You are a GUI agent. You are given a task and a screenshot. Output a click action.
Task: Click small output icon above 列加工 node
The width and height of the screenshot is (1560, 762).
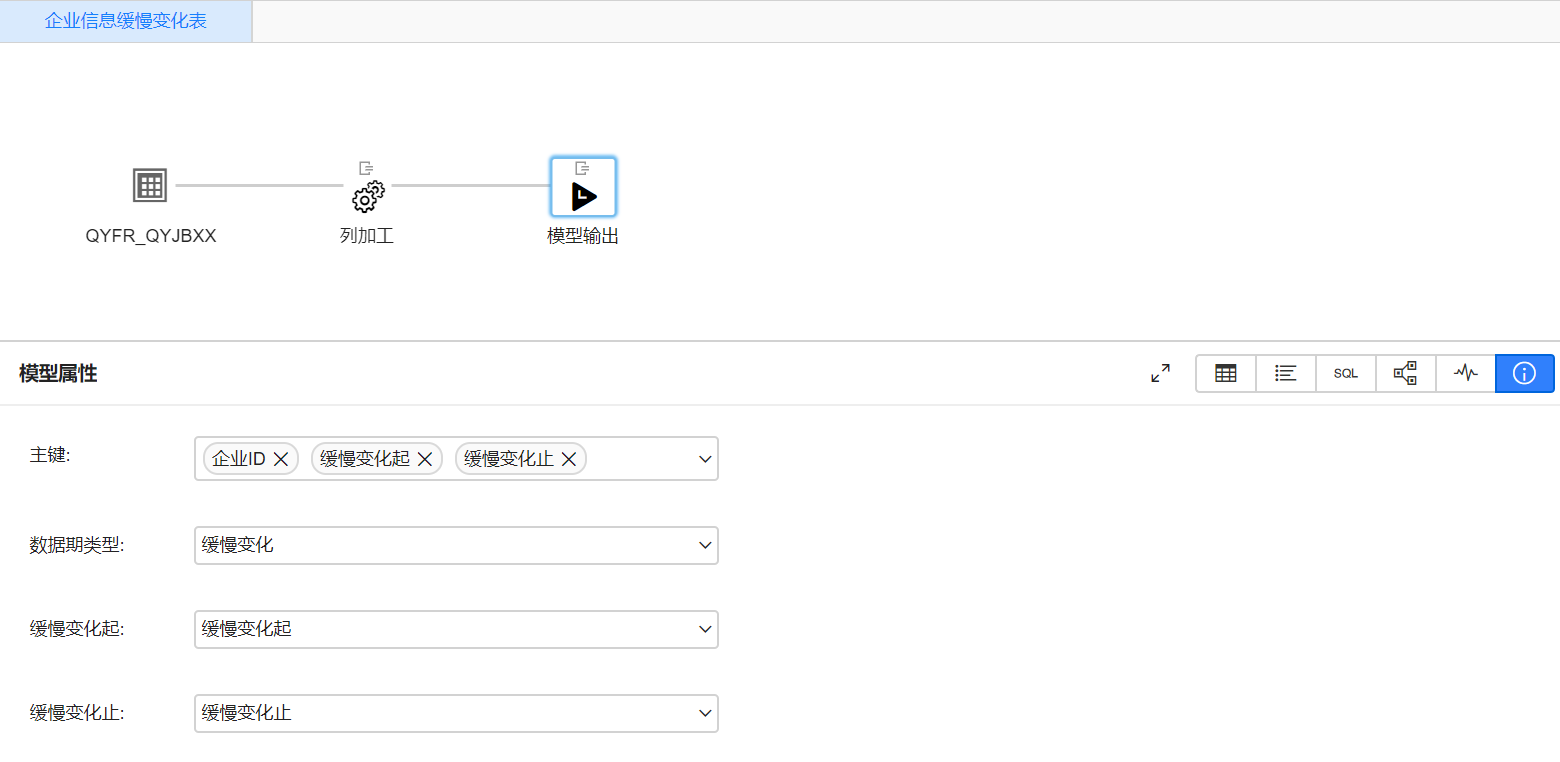click(x=367, y=168)
